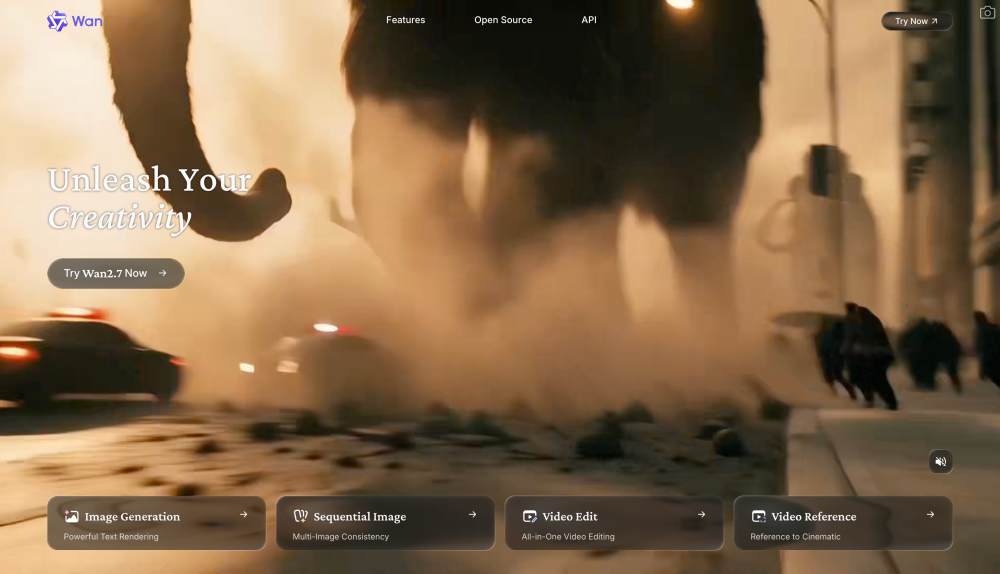
Task: Open the API menu item
Action: coord(589,20)
